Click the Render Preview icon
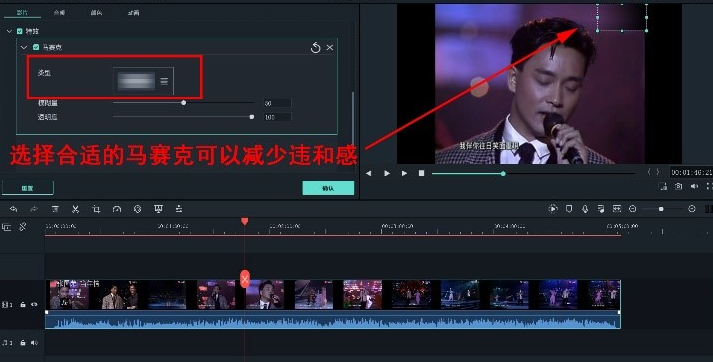713x362 pixels. tap(552, 209)
